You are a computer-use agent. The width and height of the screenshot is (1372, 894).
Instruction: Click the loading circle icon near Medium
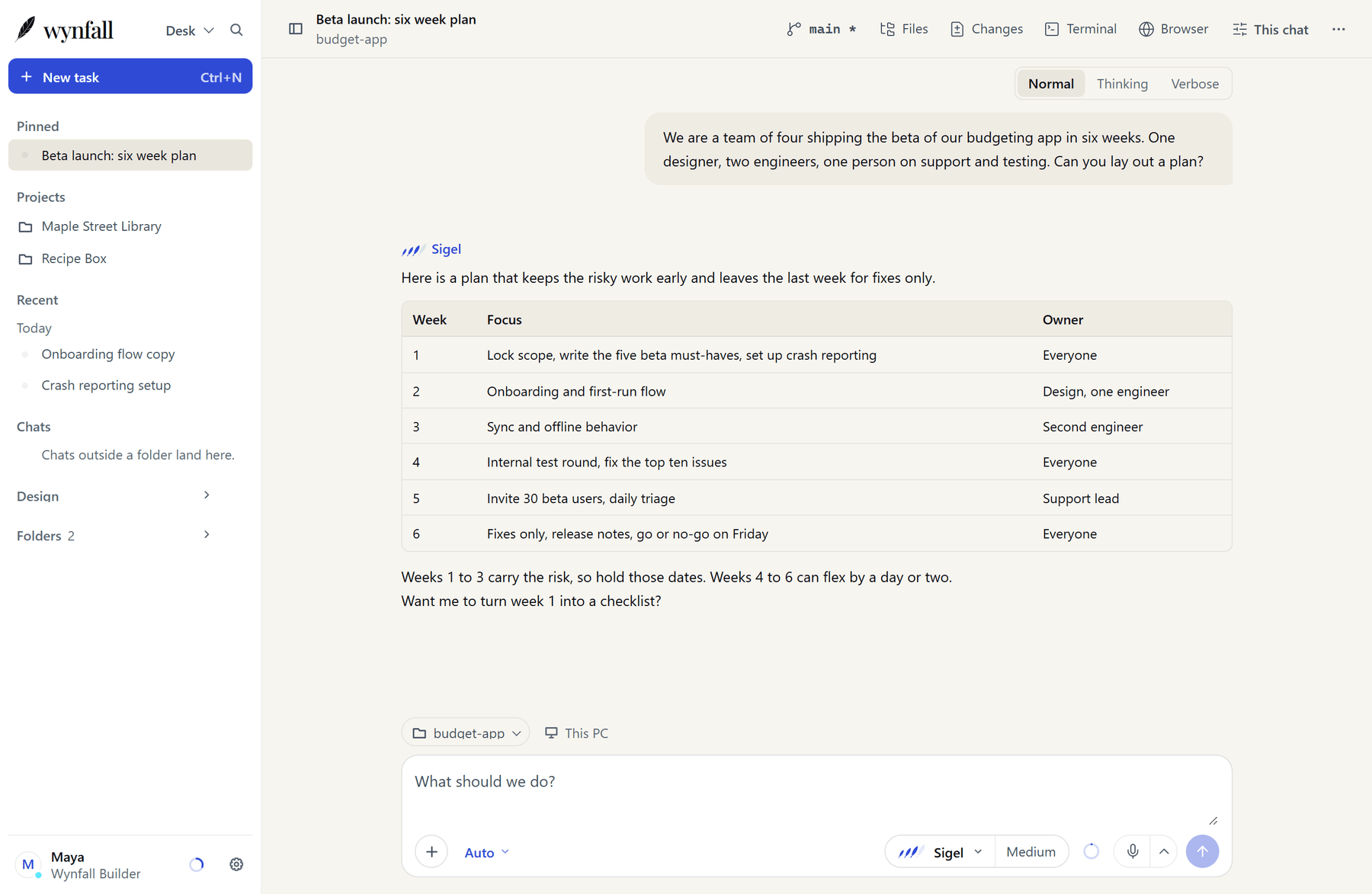1092,851
